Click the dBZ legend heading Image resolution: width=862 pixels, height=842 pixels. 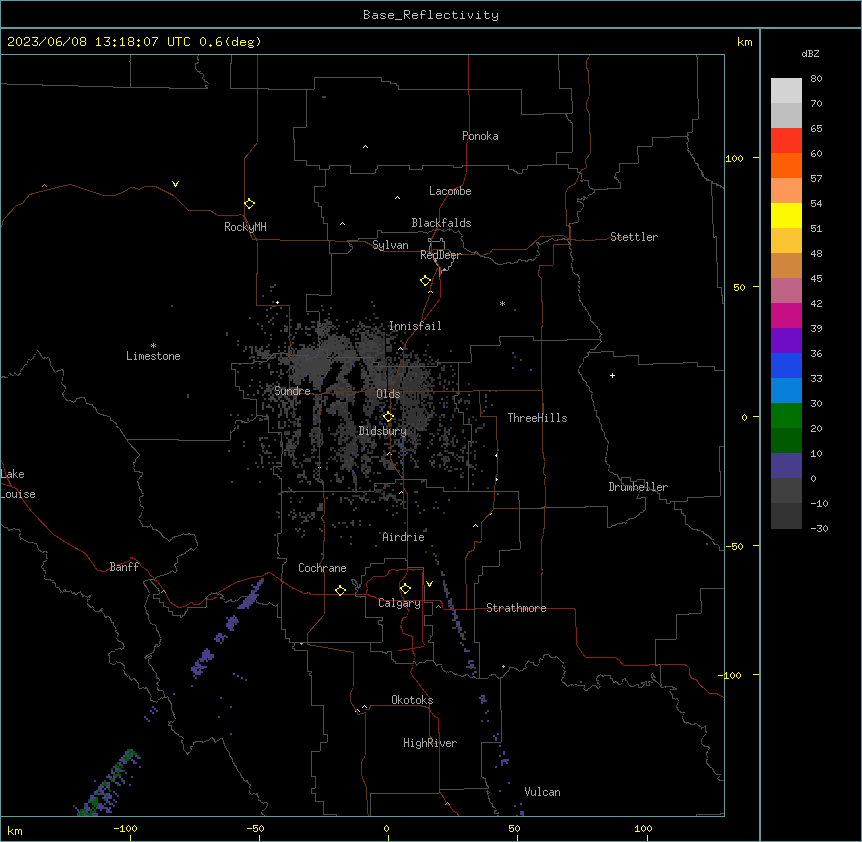pos(810,53)
